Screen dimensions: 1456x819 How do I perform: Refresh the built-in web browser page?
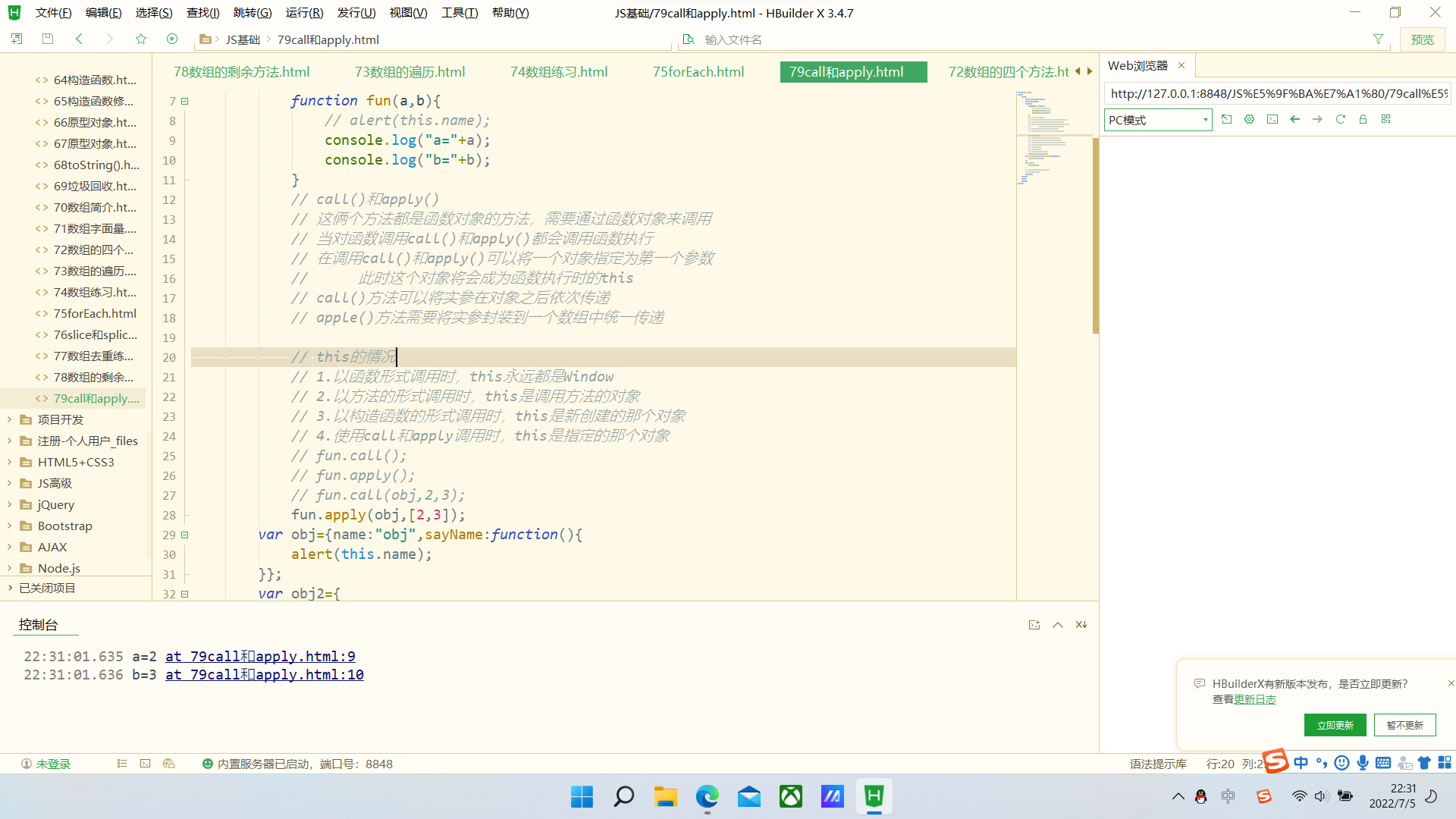1341,119
